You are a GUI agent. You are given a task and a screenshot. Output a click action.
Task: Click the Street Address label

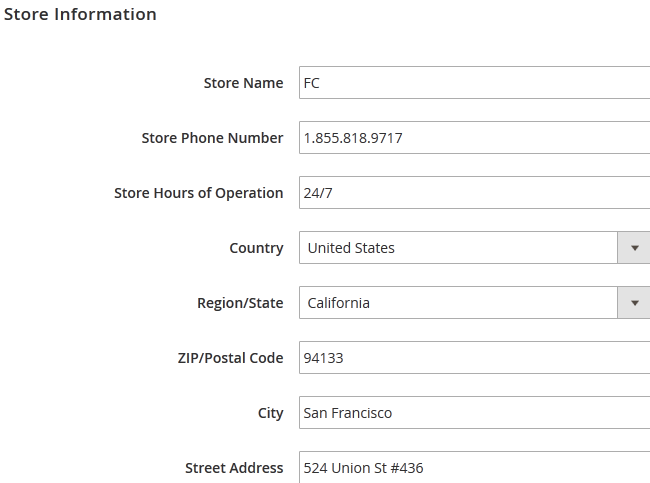(x=234, y=468)
